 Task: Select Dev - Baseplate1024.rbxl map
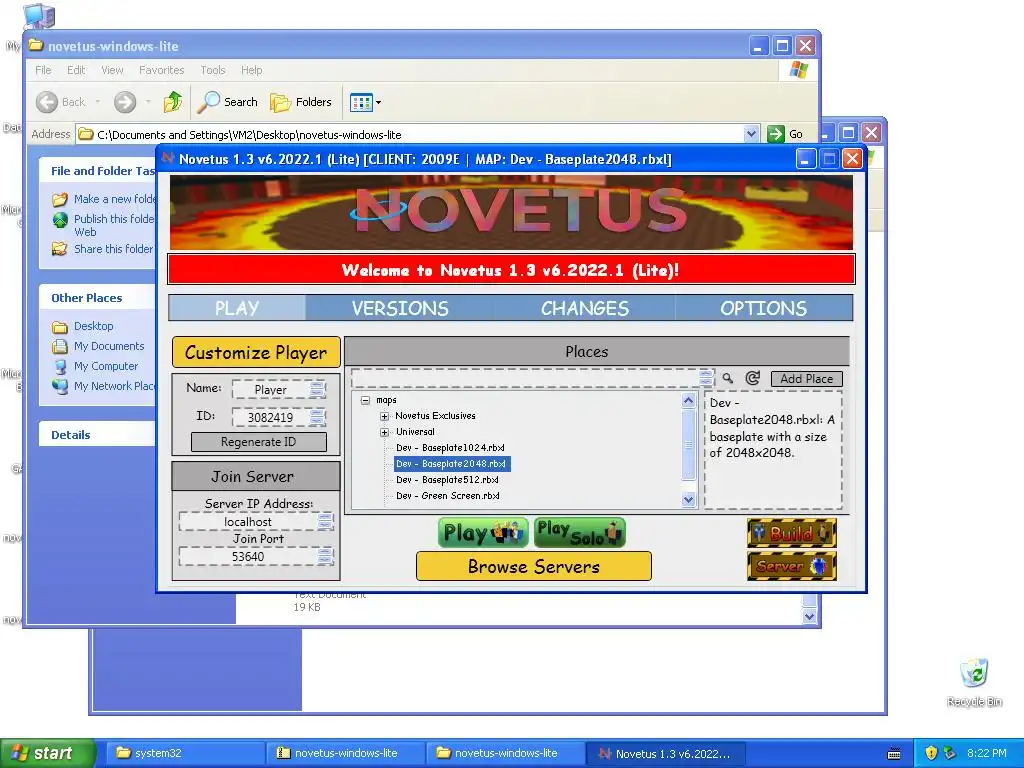(x=450, y=448)
